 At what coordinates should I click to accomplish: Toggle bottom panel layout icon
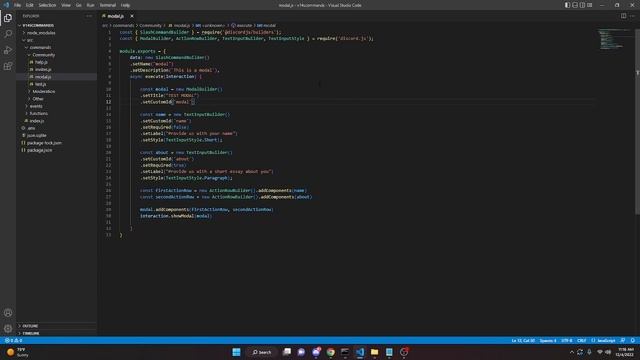pyautogui.click(x=575, y=5)
